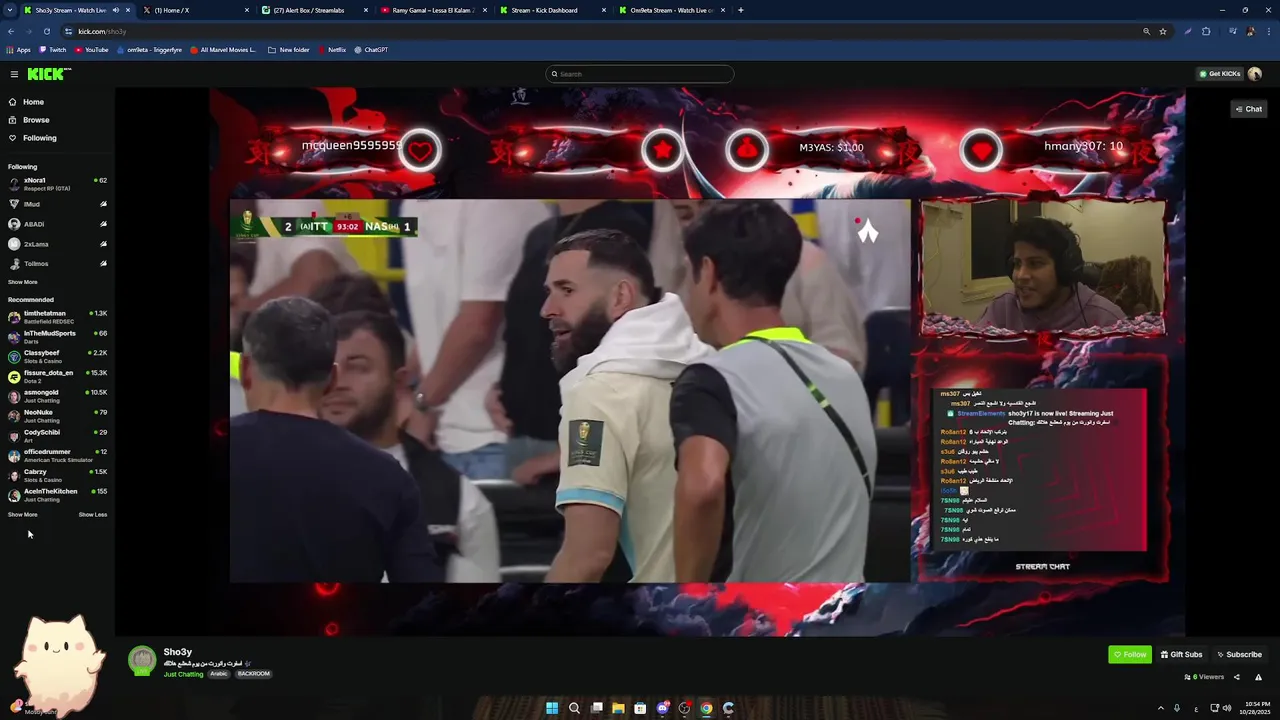Open Netflix bookmark
The image size is (1280, 720).
coord(331,49)
